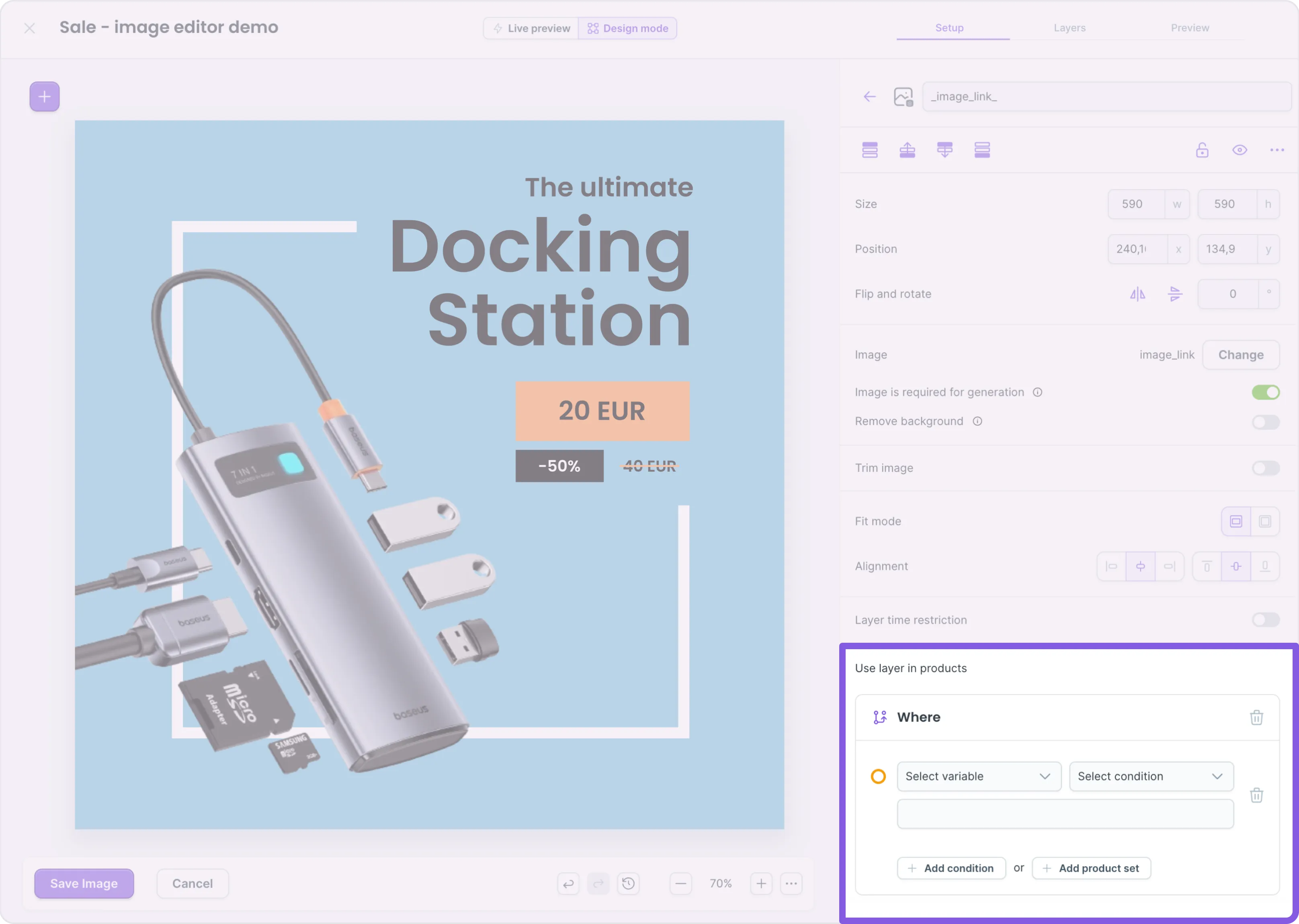
Task: Zoom out with the minus button
Action: [x=681, y=884]
